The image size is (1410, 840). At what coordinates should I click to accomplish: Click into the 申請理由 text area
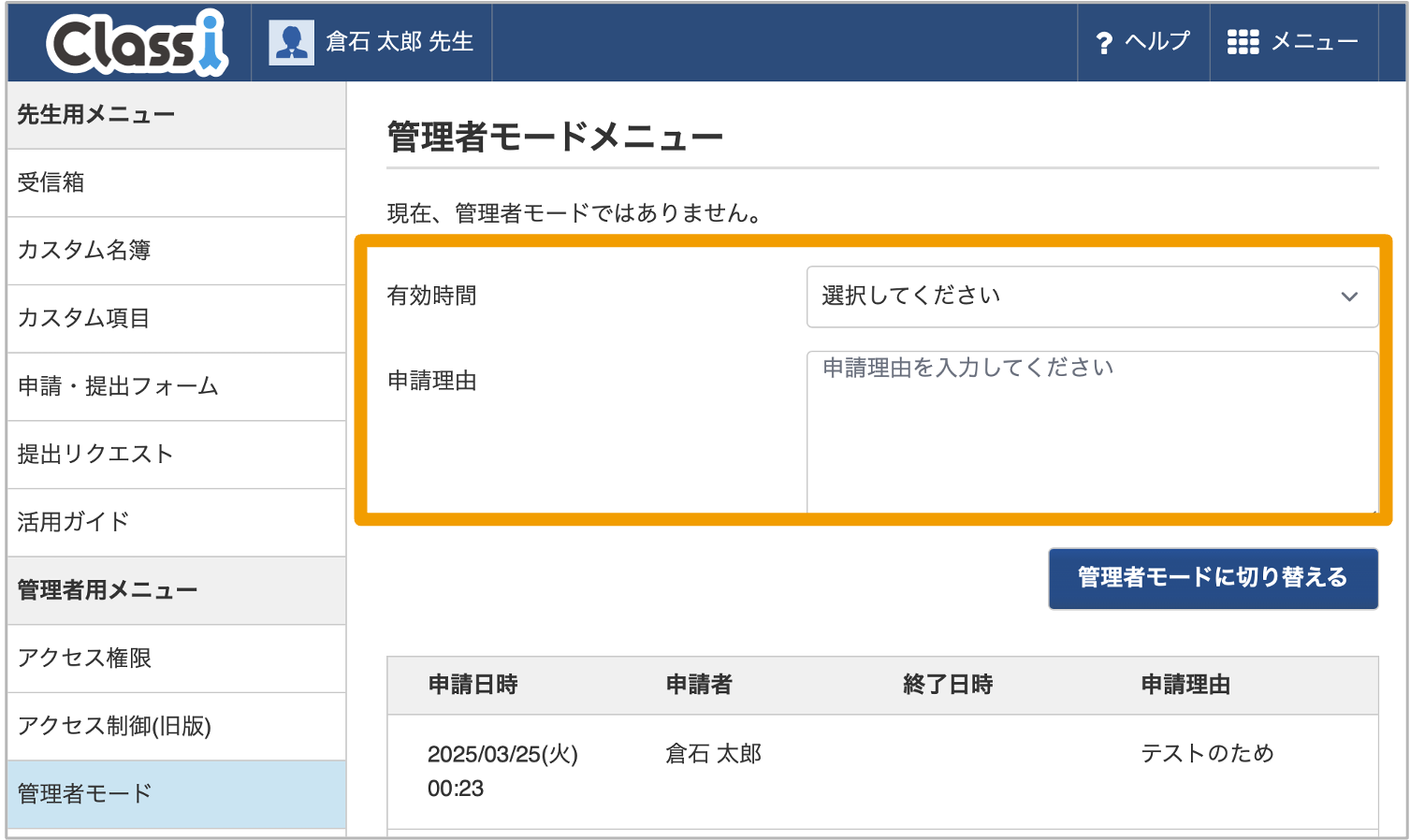pyautogui.click(x=1092, y=432)
